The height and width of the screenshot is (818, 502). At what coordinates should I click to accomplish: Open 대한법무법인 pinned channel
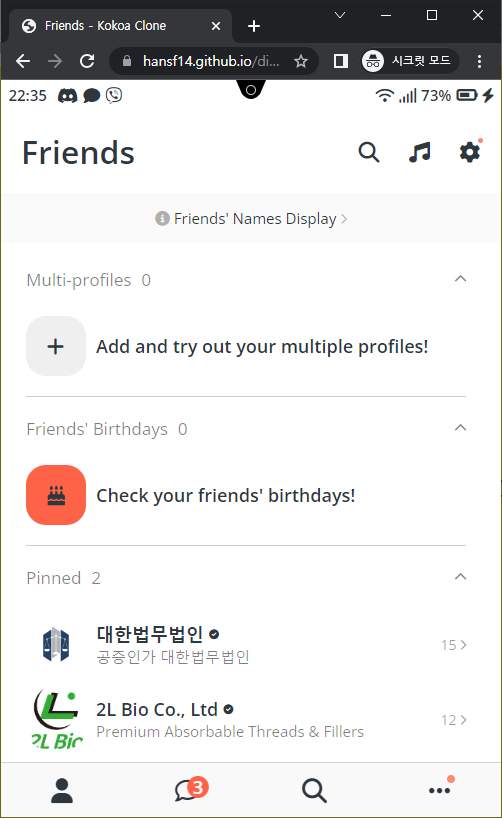point(246,645)
